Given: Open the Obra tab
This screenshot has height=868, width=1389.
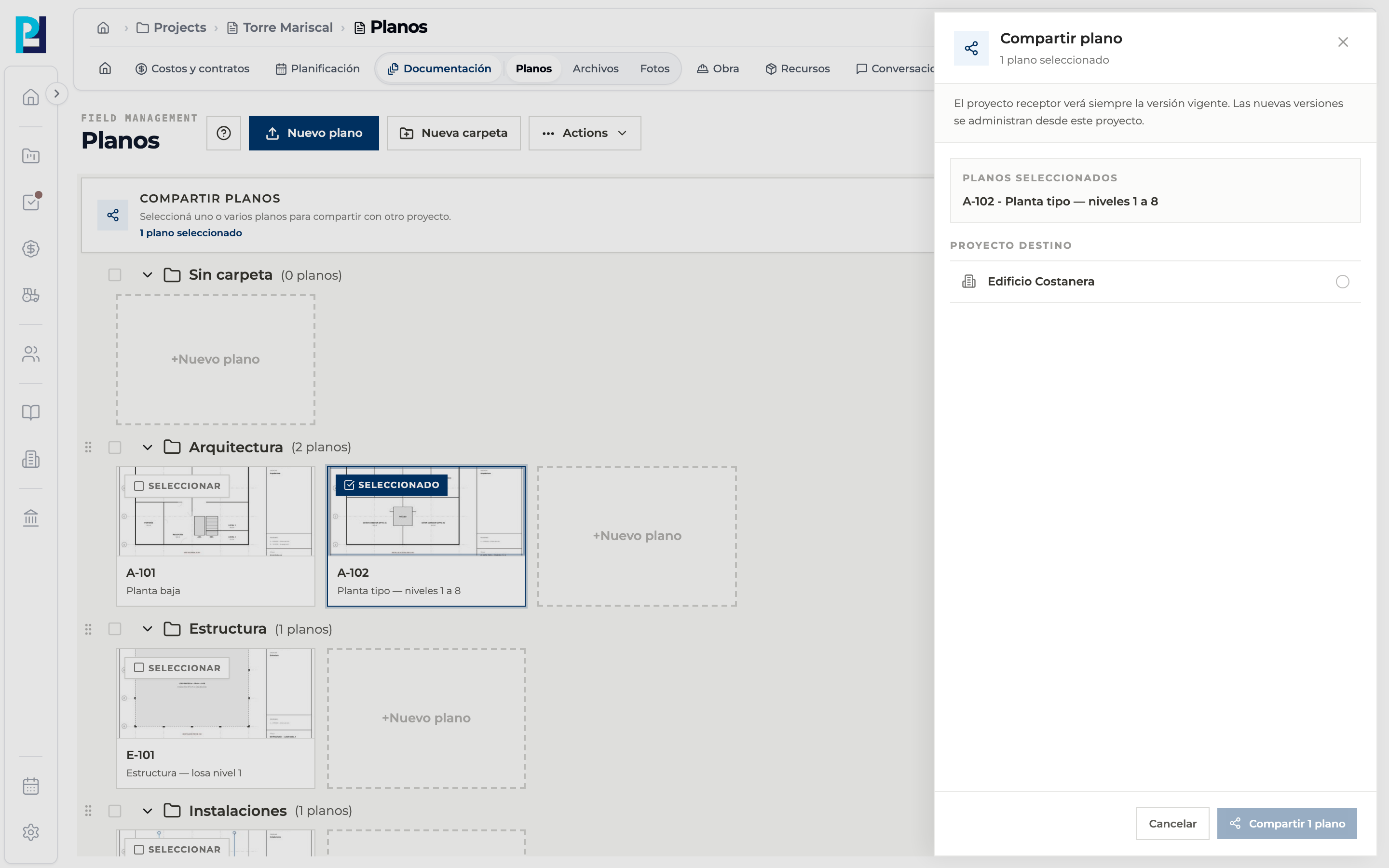Looking at the screenshot, I should (718, 69).
